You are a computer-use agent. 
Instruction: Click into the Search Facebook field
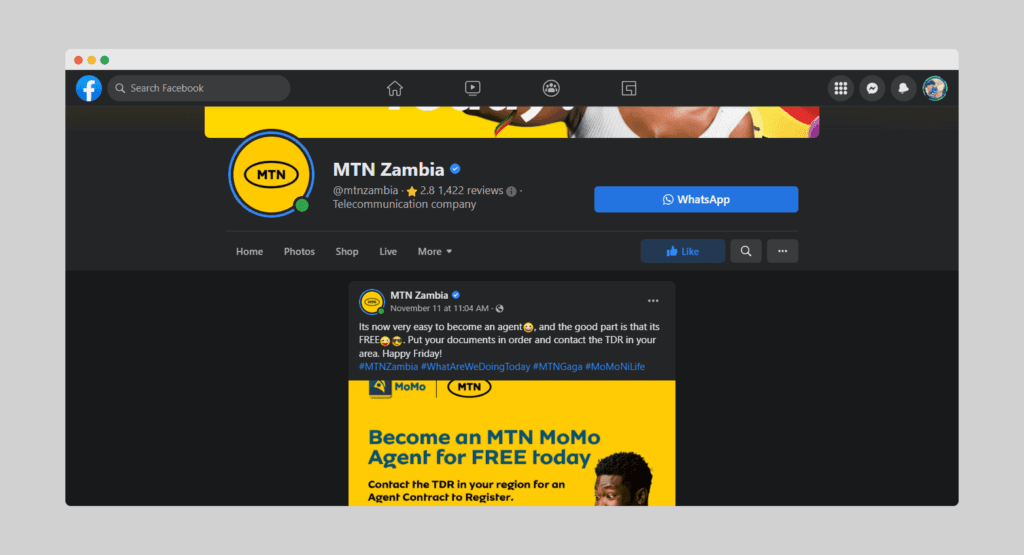[199, 88]
